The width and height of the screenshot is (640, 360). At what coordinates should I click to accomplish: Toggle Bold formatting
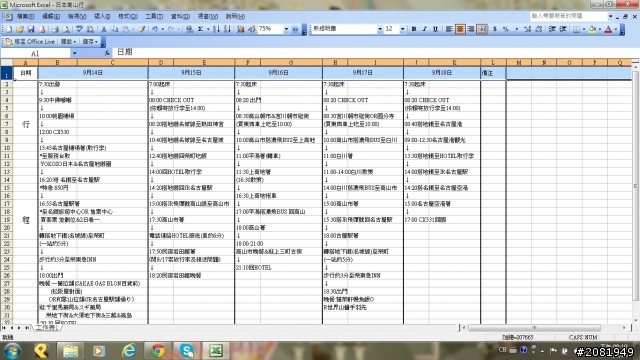413,29
